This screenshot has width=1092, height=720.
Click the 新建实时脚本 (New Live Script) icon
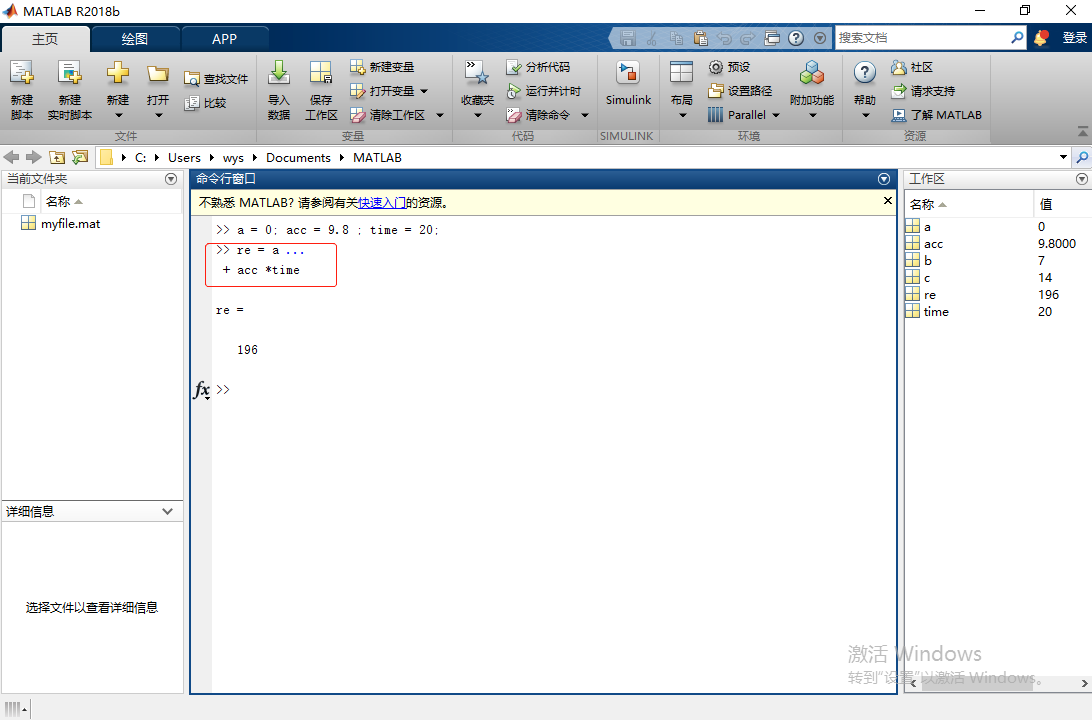coord(70,72)
